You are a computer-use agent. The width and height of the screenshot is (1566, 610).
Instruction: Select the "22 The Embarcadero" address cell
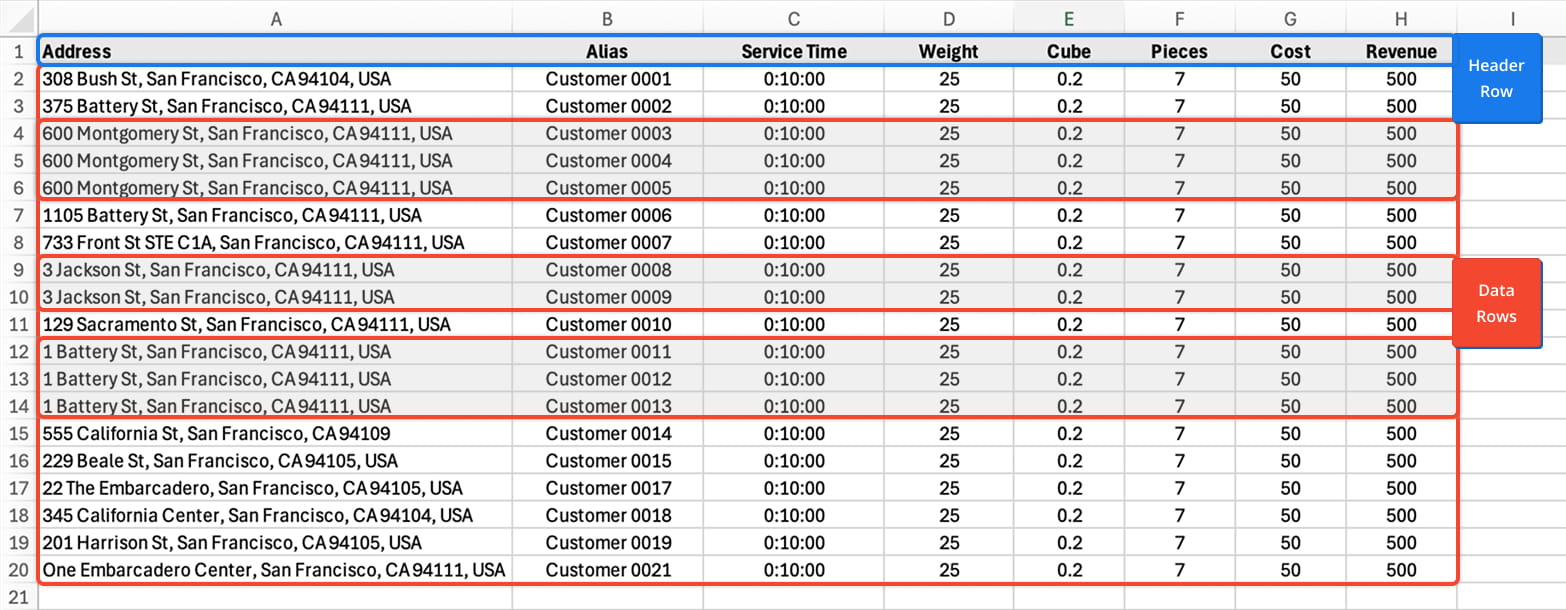coord(252,488)
